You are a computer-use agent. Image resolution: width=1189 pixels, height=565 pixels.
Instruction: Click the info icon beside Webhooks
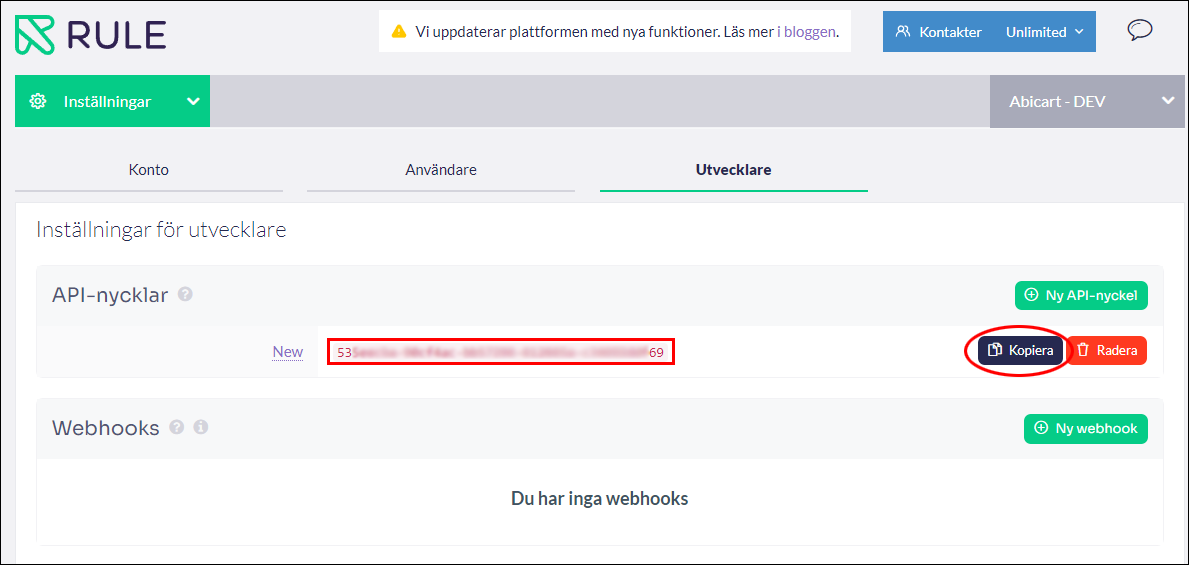tap(201, 428)
